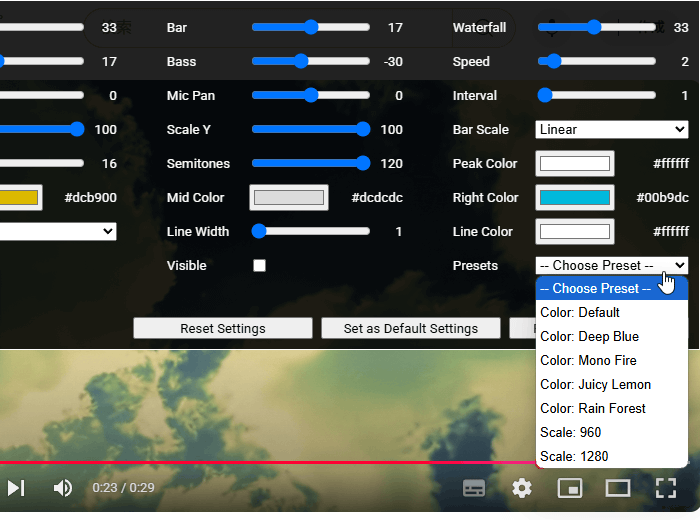The image size is (700, 520).
Task: Click the Bass slider
Action: click(x=311, y=61)
